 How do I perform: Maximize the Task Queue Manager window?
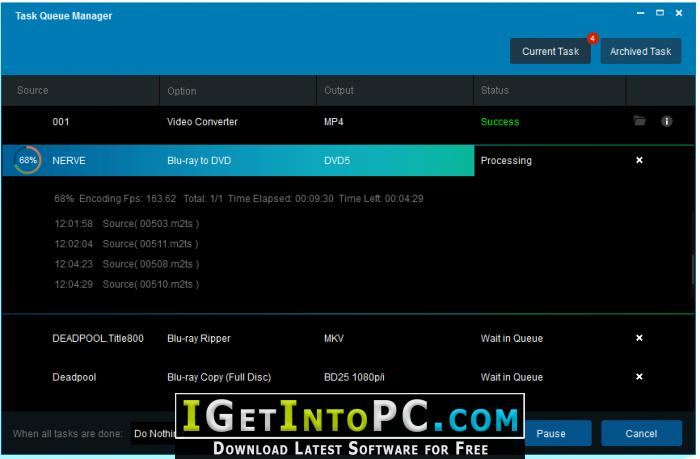point(660,13)
